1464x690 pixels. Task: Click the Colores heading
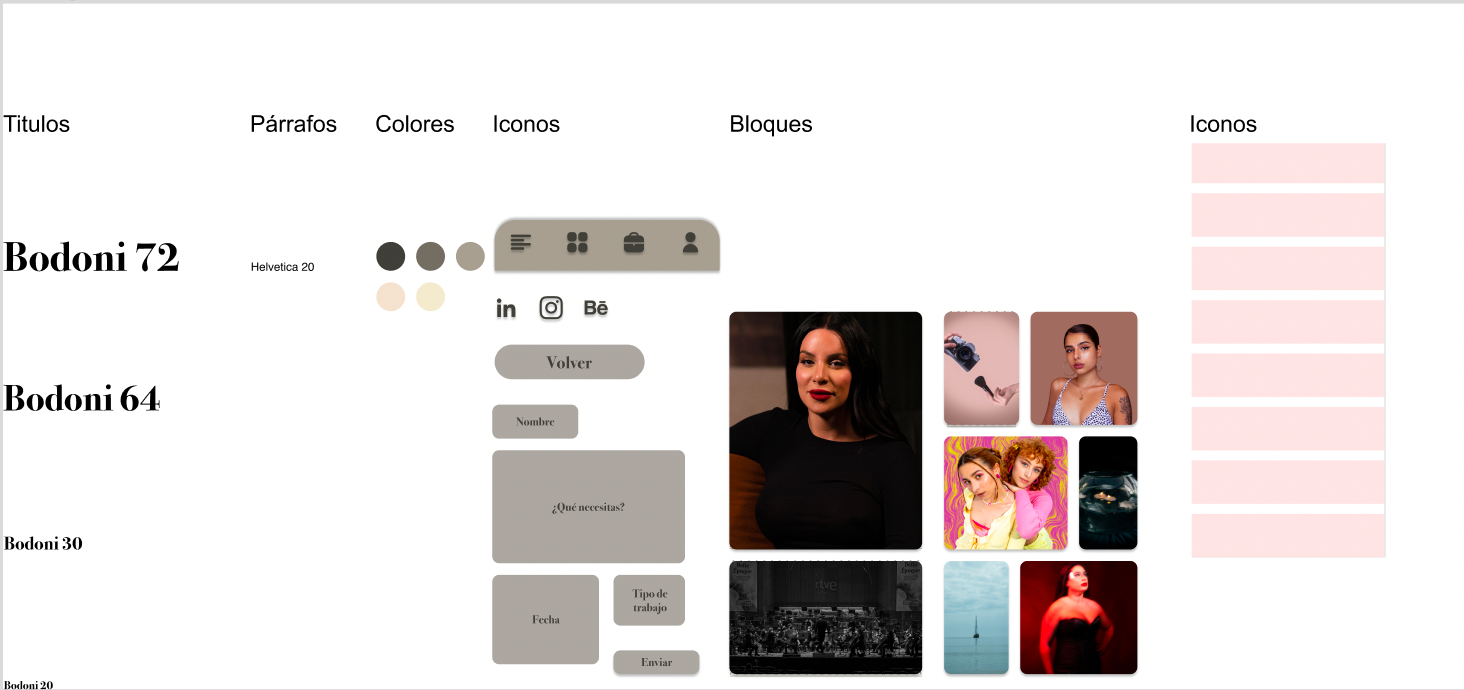tap(415, 124)
